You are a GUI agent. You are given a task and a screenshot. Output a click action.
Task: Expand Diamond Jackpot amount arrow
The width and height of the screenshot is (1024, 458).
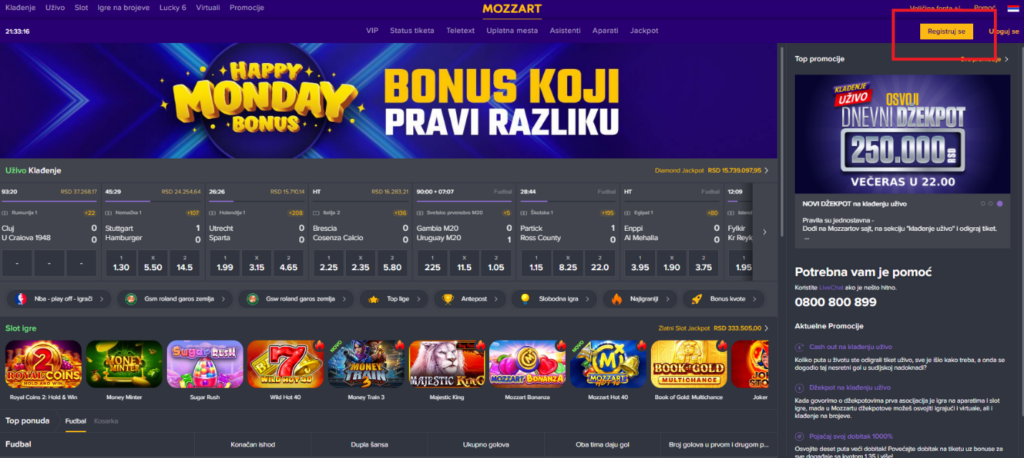point(767,171)
